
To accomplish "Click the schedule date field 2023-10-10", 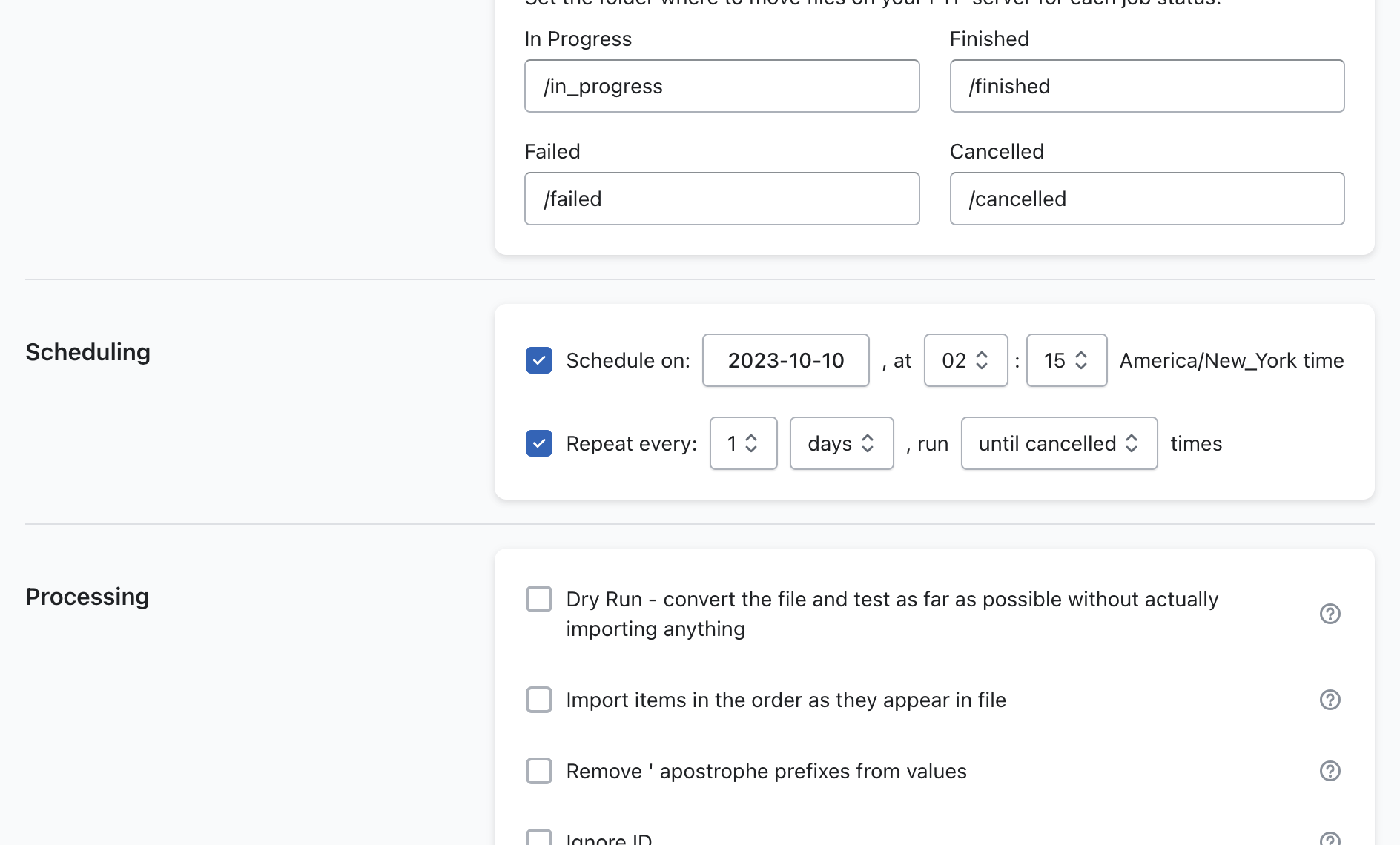I will click(785, 360).
